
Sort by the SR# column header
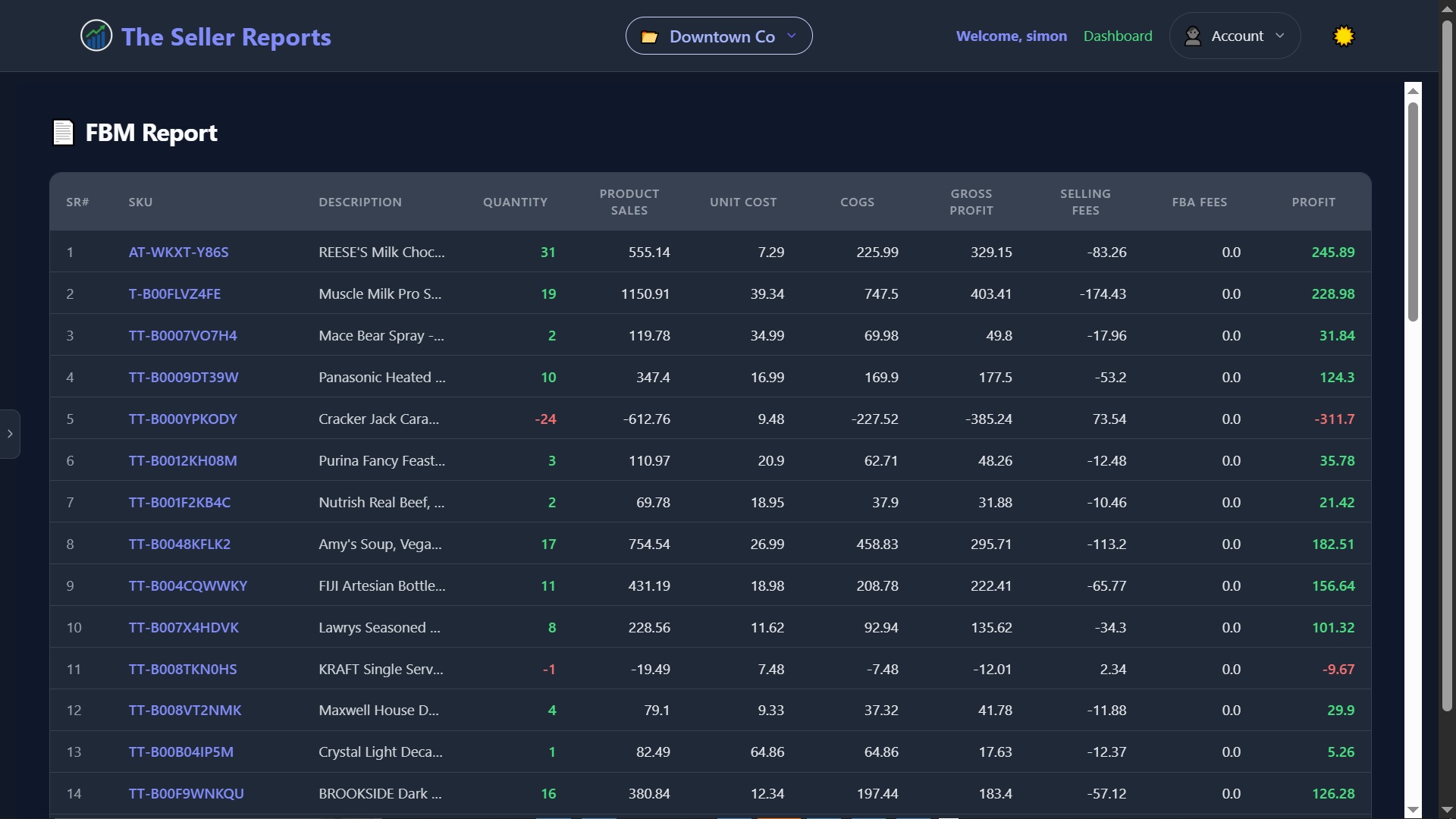pyautogui.click(x=77, y=202)
